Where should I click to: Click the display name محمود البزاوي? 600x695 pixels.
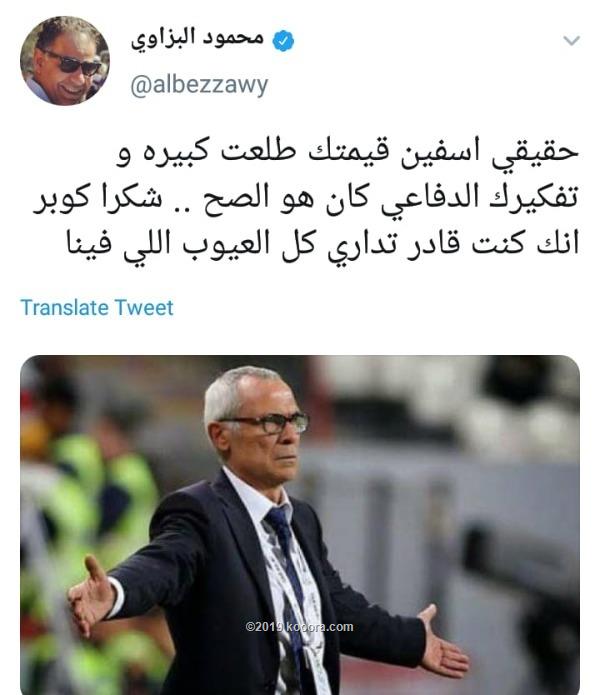(197, 39)
